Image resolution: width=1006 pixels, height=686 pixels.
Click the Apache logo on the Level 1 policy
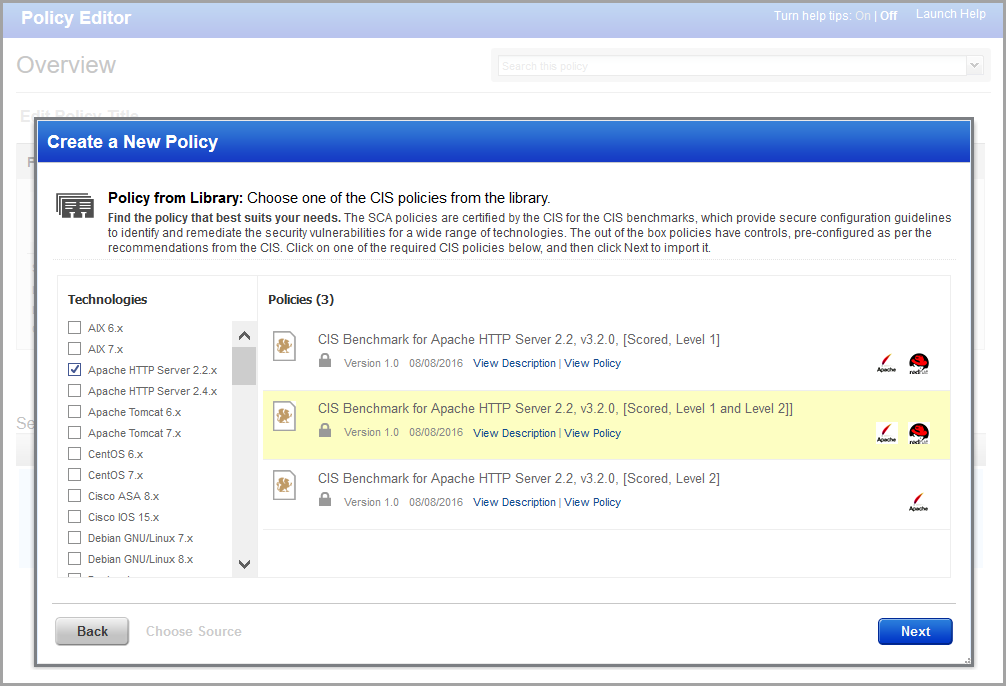click(x=887, y=364)
